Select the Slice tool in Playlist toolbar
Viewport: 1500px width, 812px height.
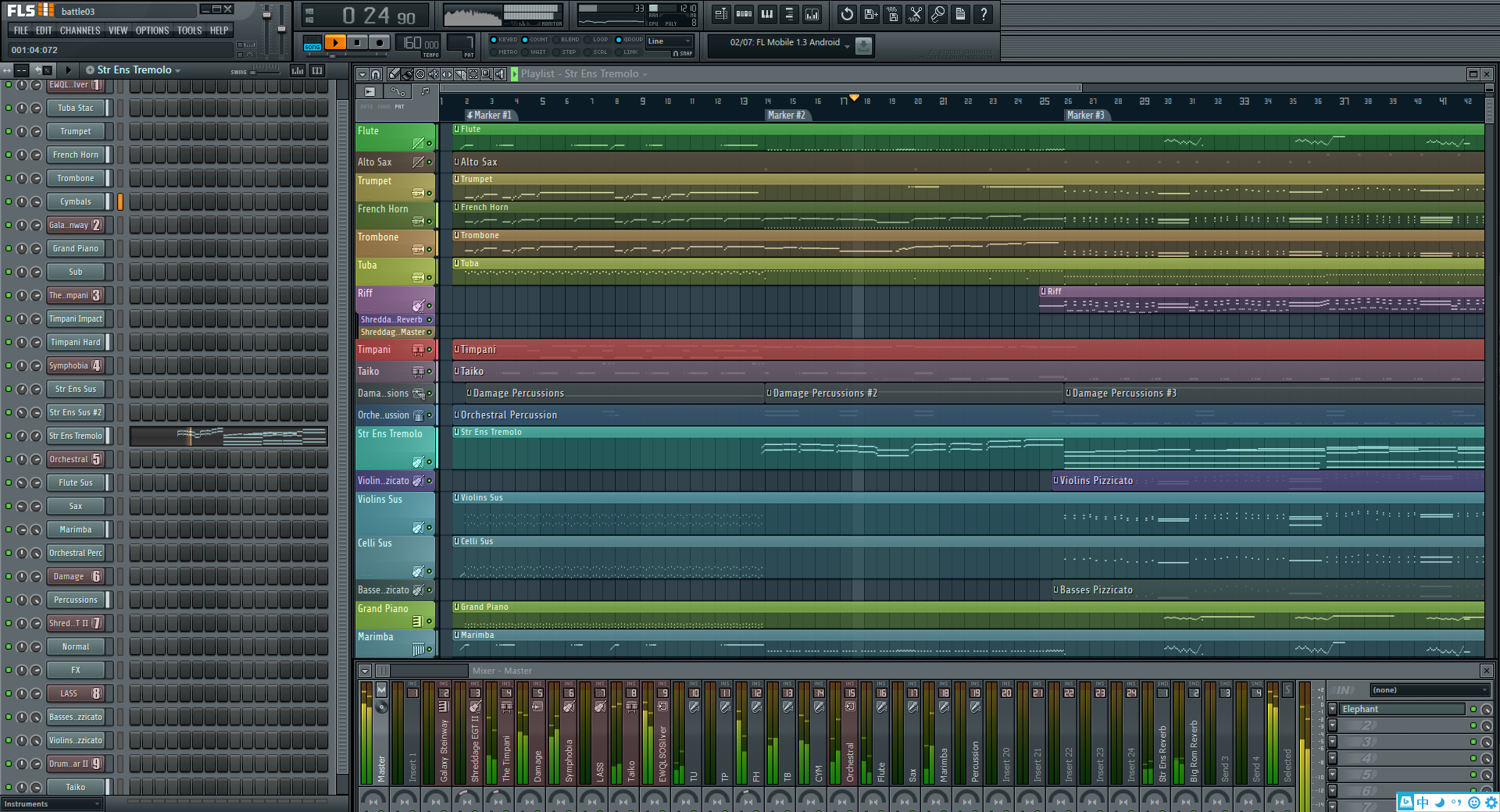click(x=460, y=74)
